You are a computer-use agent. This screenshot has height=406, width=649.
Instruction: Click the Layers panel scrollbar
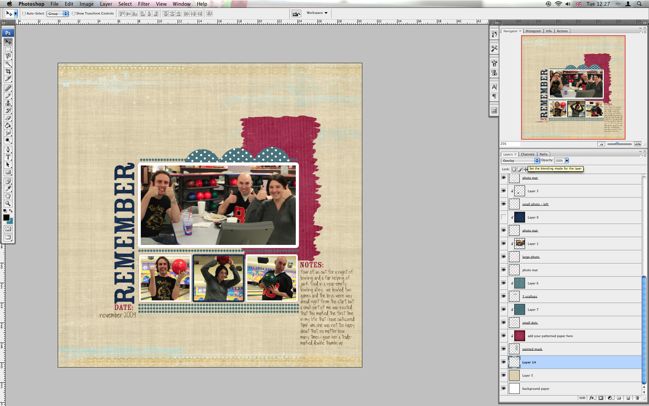click(644, 329)
